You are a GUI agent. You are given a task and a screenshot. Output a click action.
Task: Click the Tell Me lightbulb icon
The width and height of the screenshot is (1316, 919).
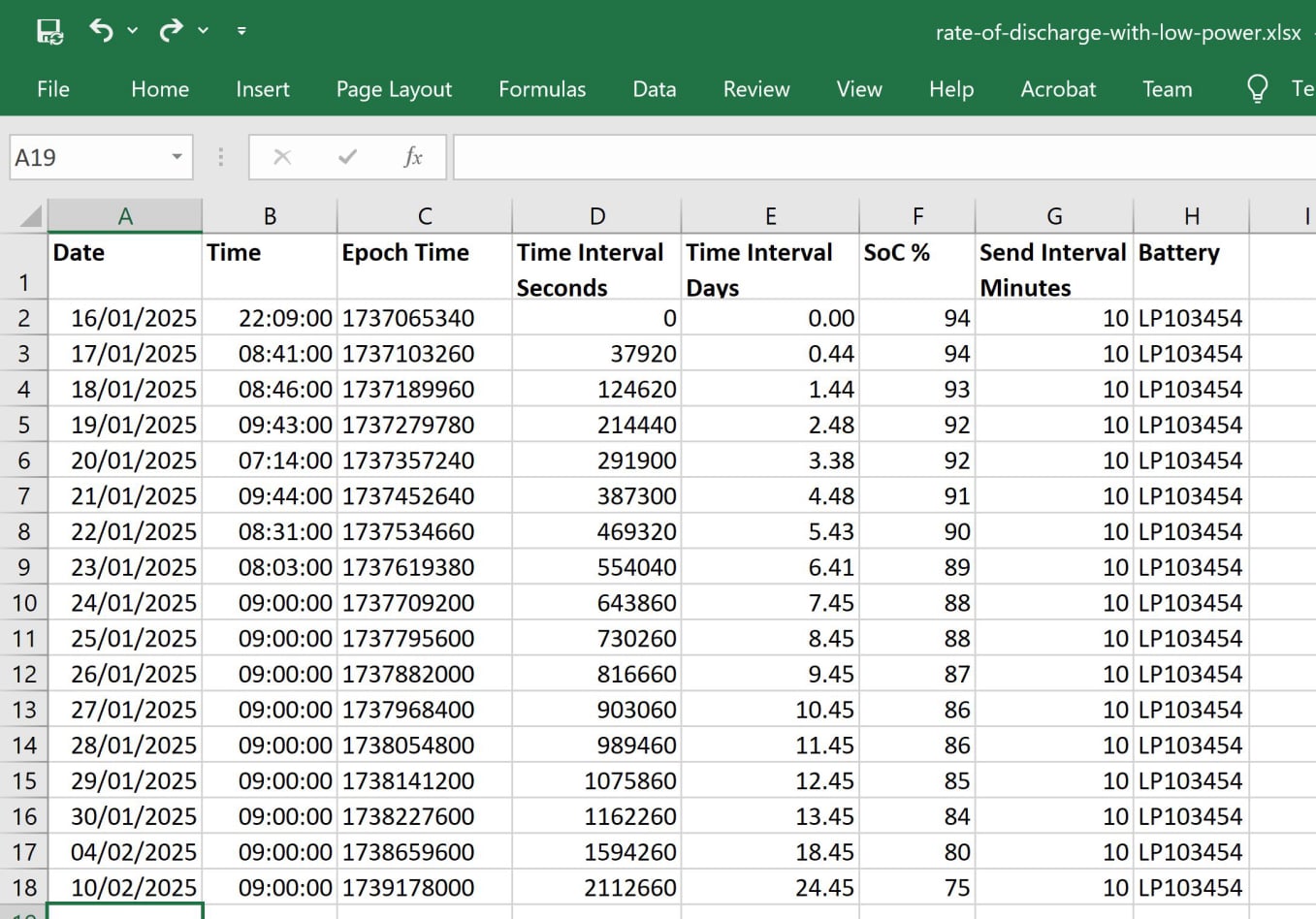tap(1257, 89)
